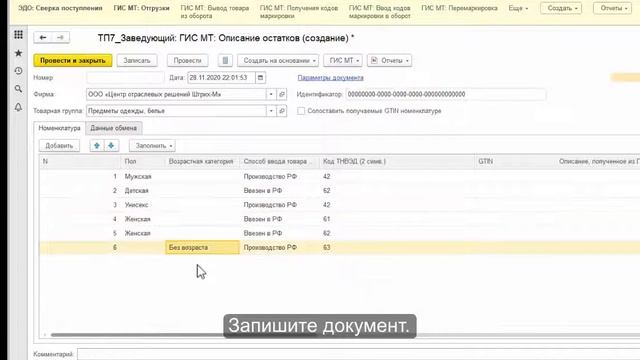This screenshot has height=360, width=640.
Task: Open the Фирма record link icon
Action: click(x=282, y=94)
